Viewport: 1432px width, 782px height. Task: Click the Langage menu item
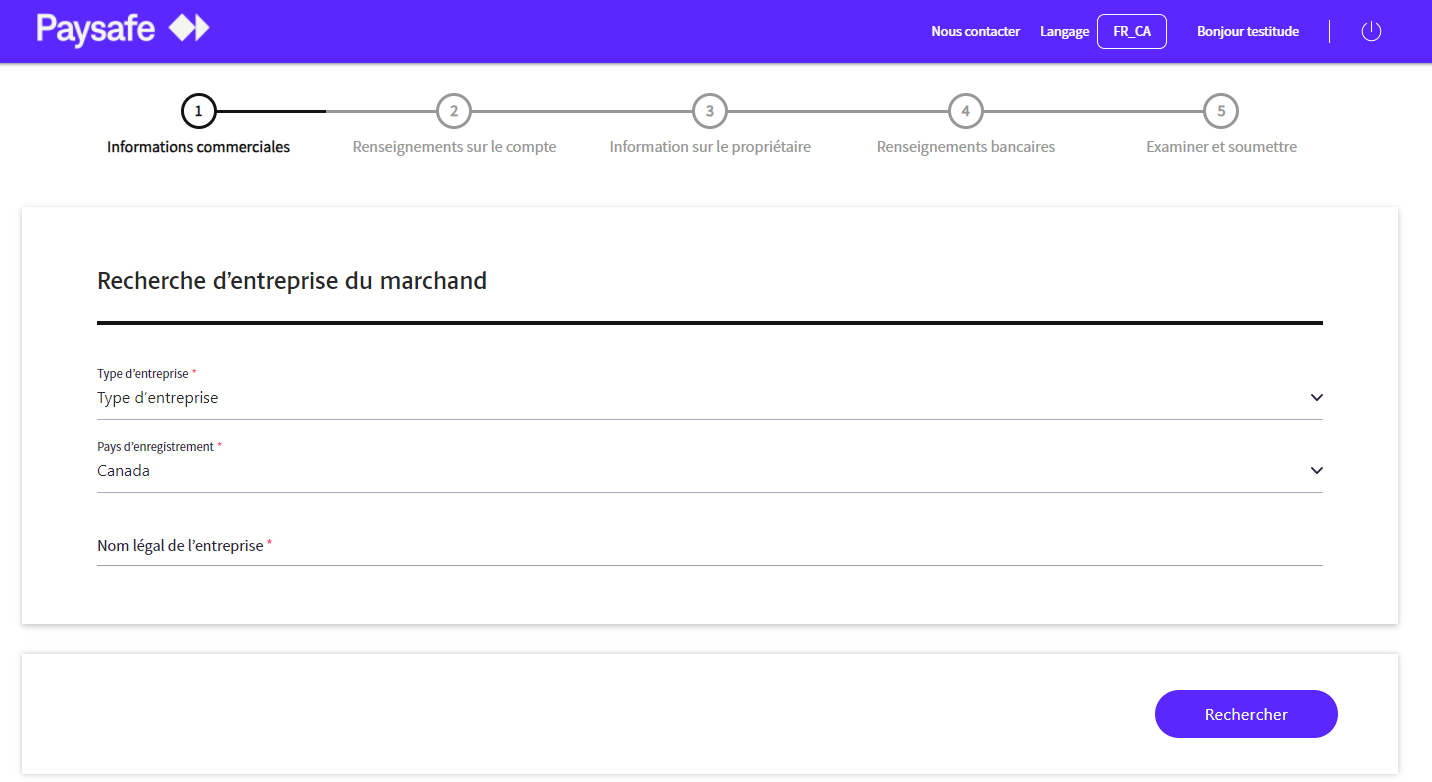tap(1064, 31)
